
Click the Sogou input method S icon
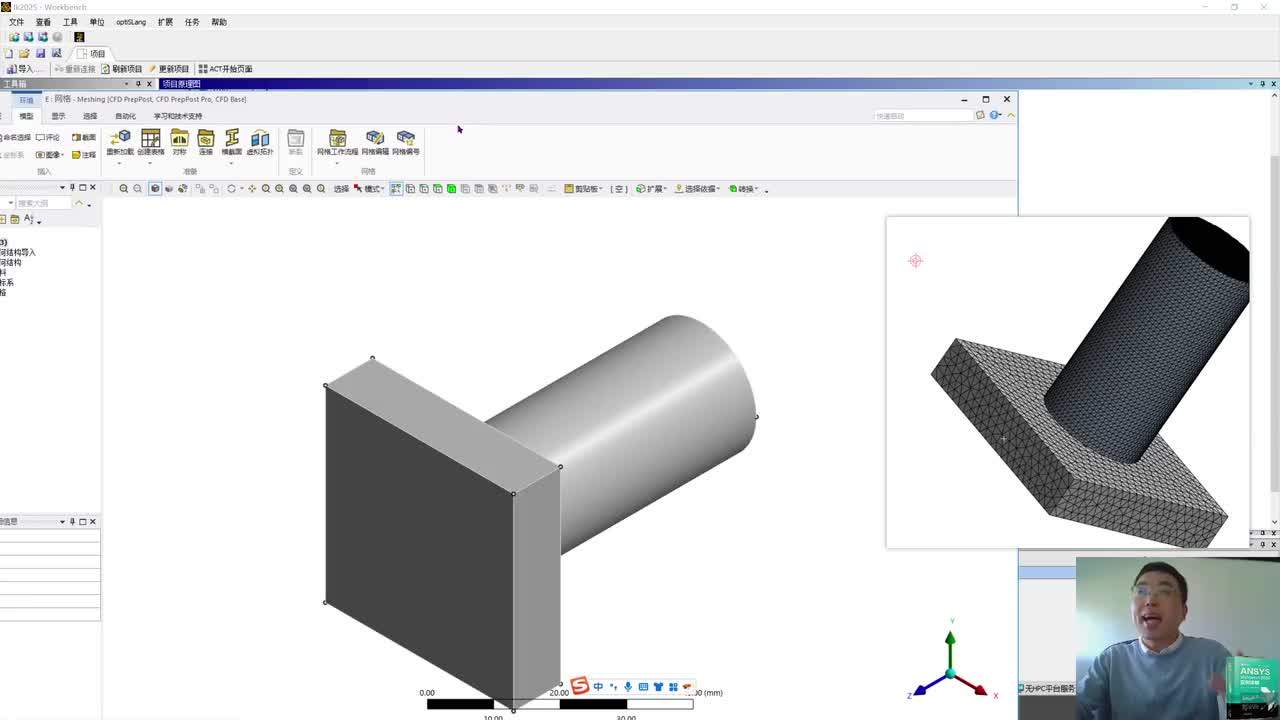click(580, 686)
